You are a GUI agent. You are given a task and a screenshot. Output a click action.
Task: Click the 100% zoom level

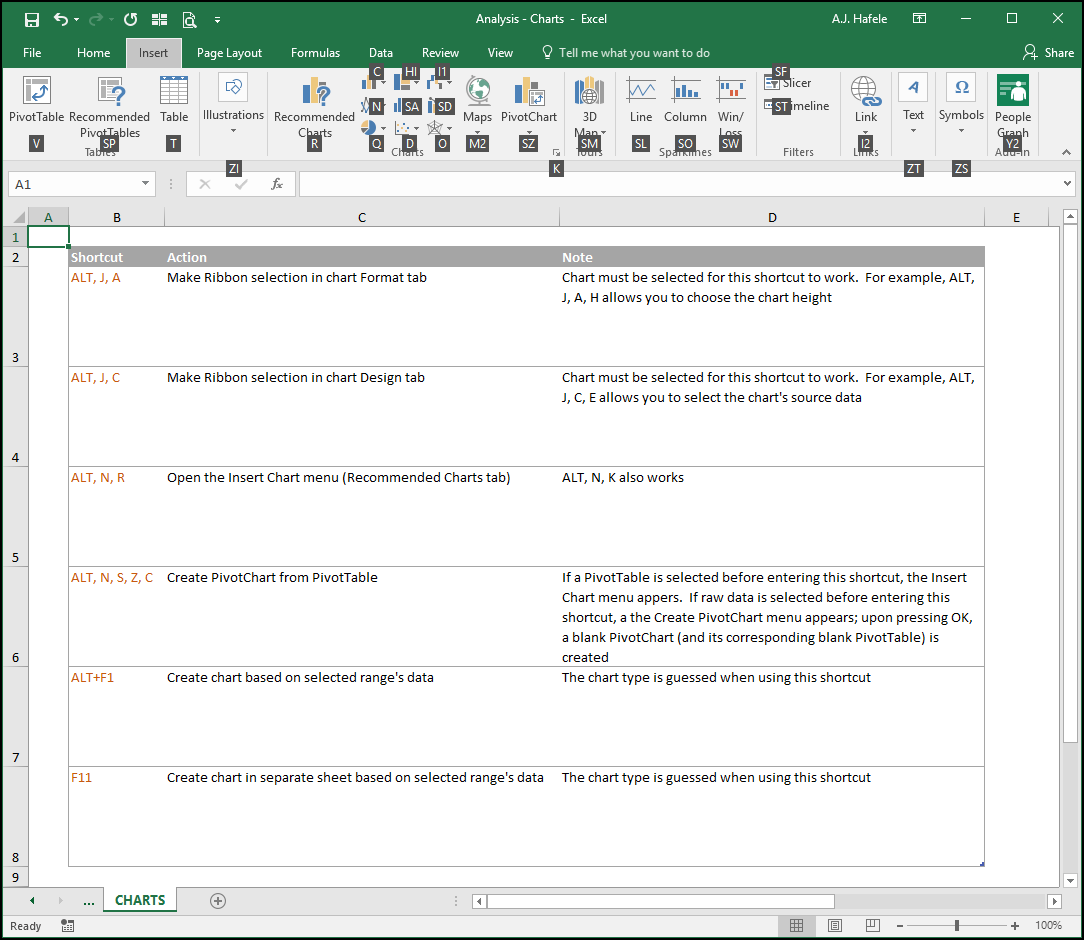1048,925
